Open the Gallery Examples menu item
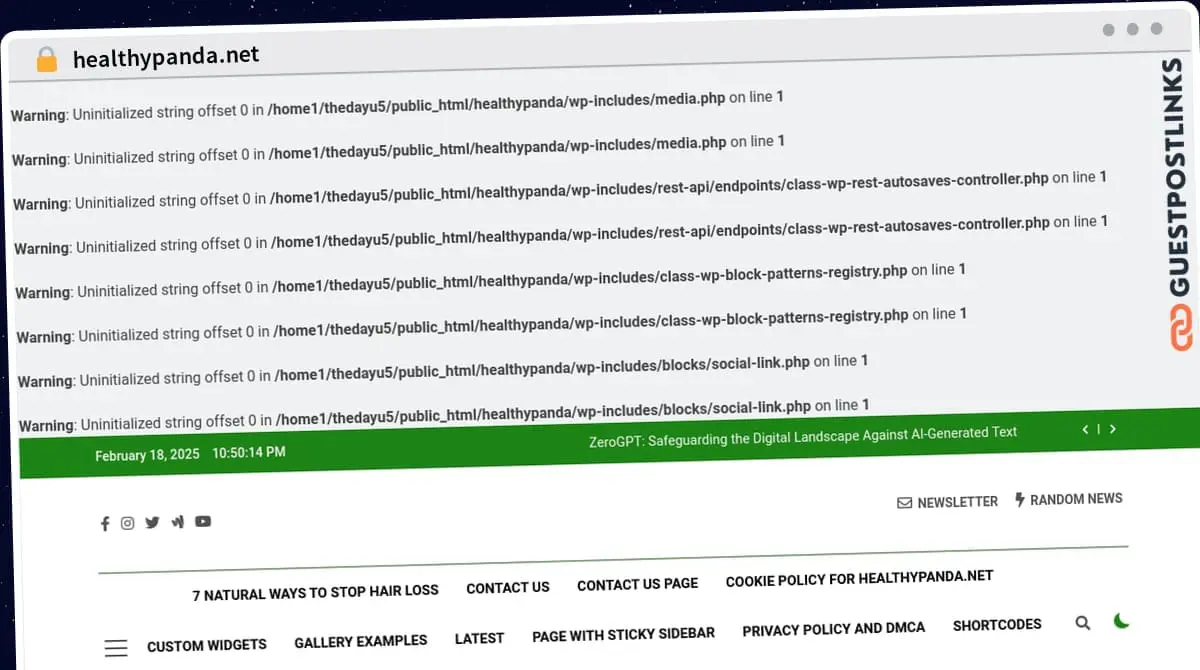Image resolution: width=1200 pixels, height=670 pixels. coord(361,641)
